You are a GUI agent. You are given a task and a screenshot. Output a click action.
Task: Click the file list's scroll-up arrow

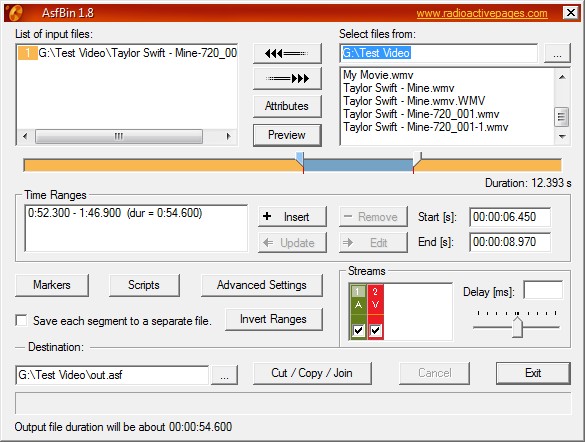[562, 77]
